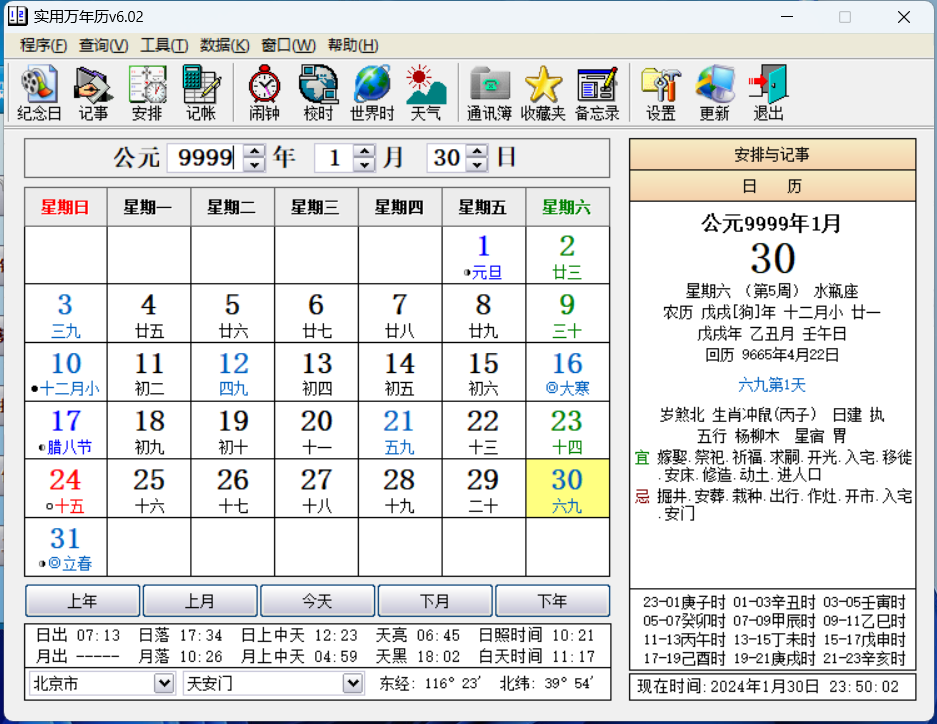The height and width of the screenshot is (724, 937).
Task: Open the 工具(T) menu
Action: 164,45
